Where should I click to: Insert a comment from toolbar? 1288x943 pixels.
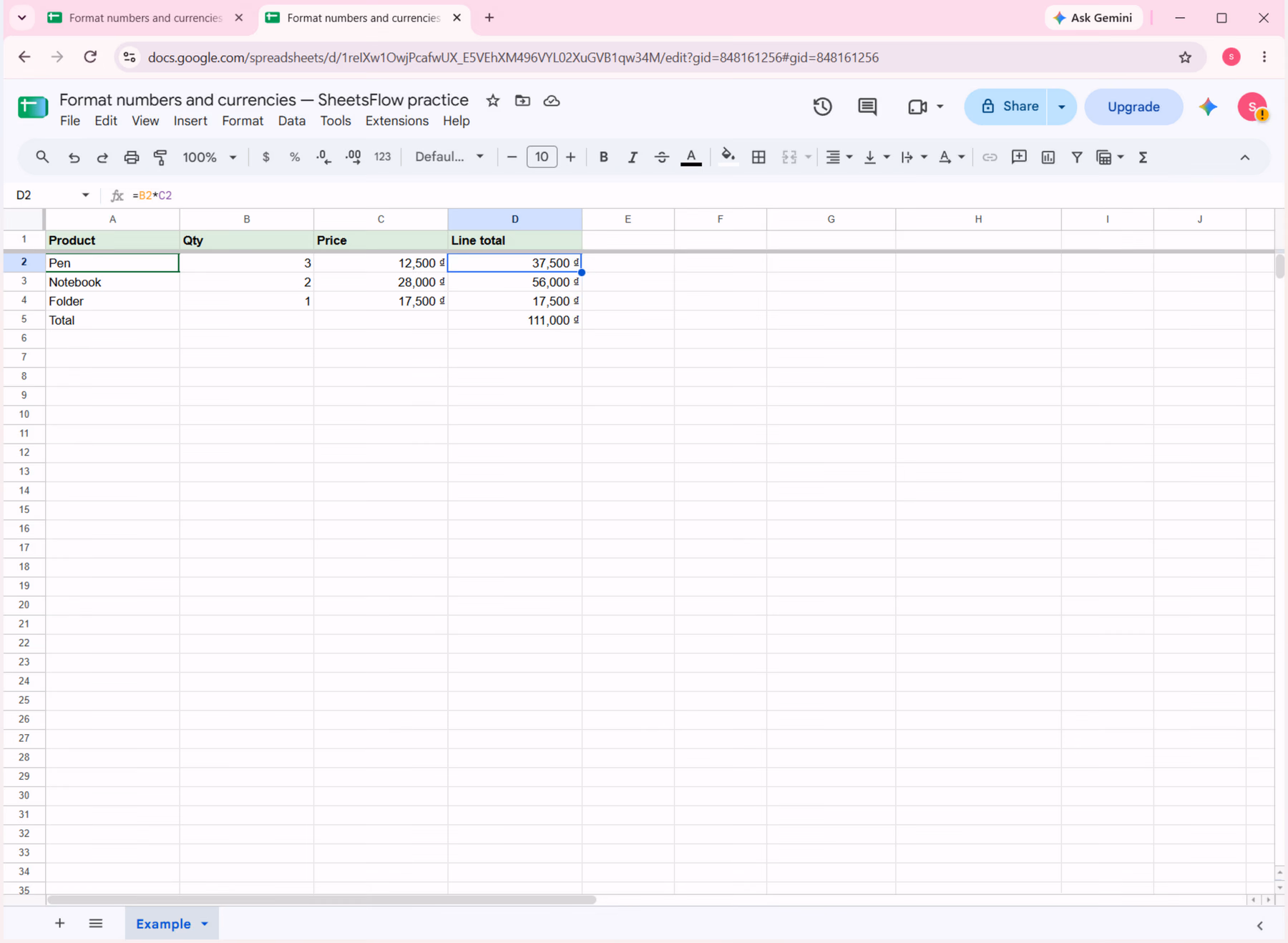tap(1019, 157)
